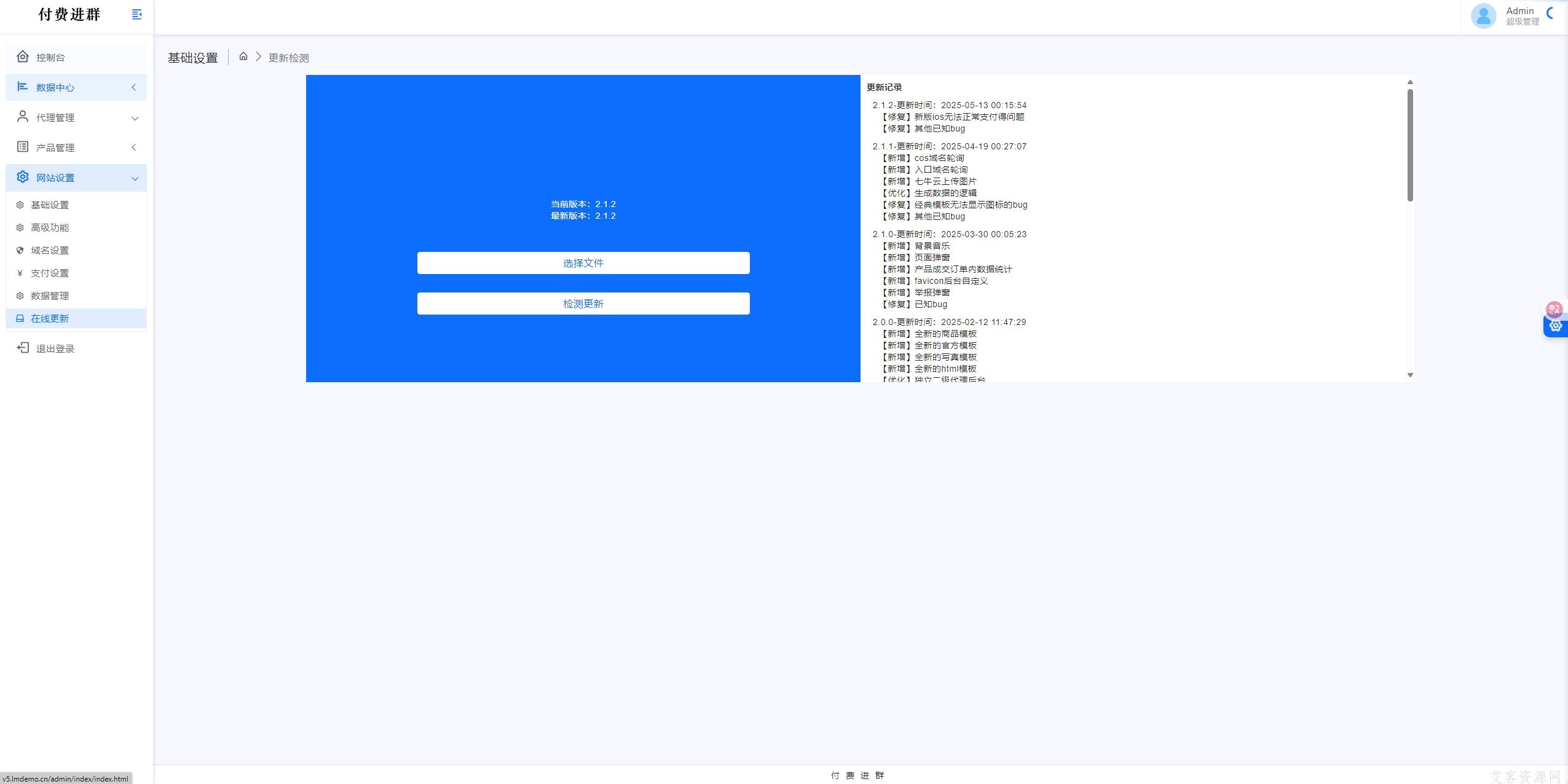
Task: Open floating blue gear settings button
Action: click(x=1555, y=327)
